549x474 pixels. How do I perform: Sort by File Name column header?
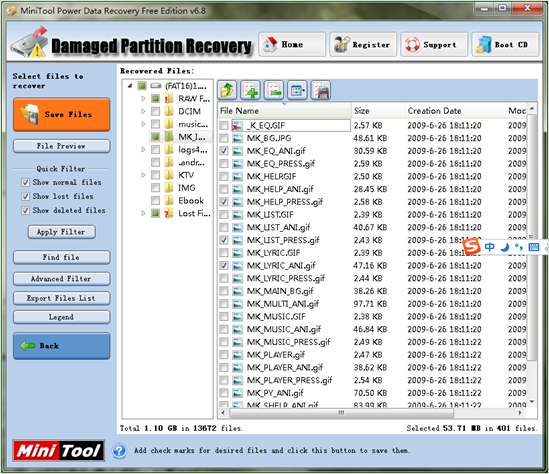284,111
